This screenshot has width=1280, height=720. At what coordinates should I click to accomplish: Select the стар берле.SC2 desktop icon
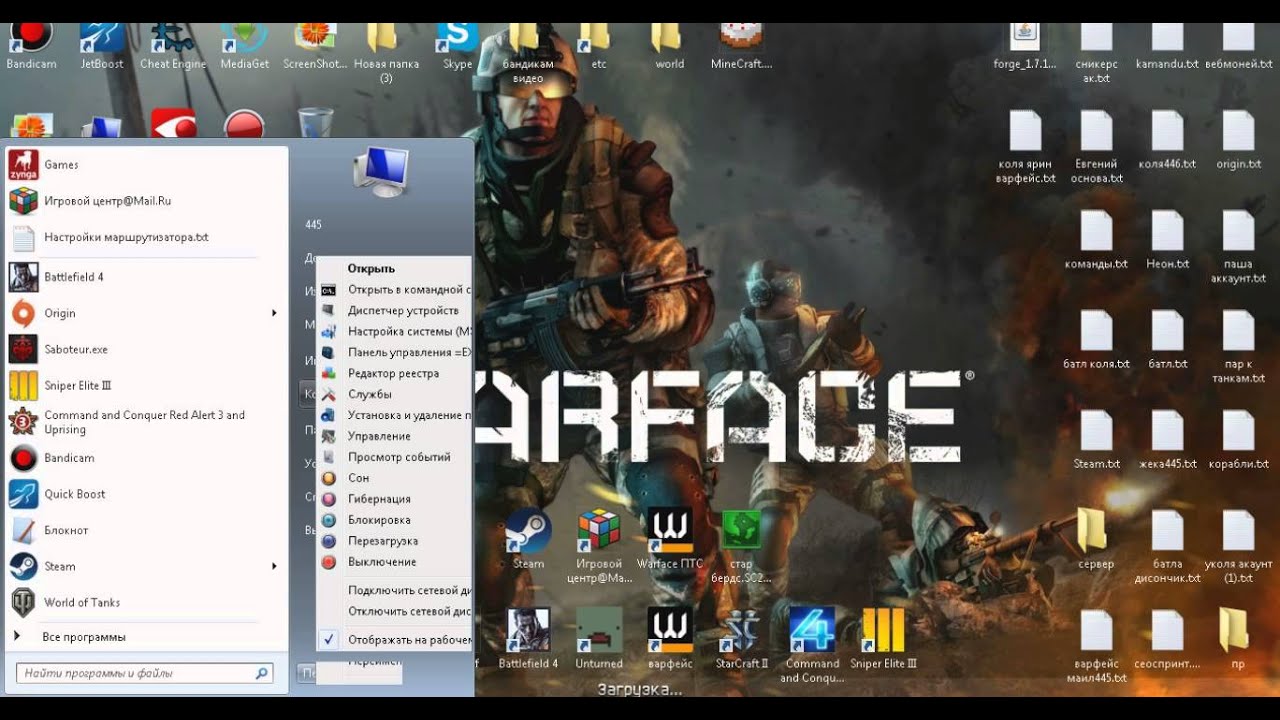[x=741, y=546]
